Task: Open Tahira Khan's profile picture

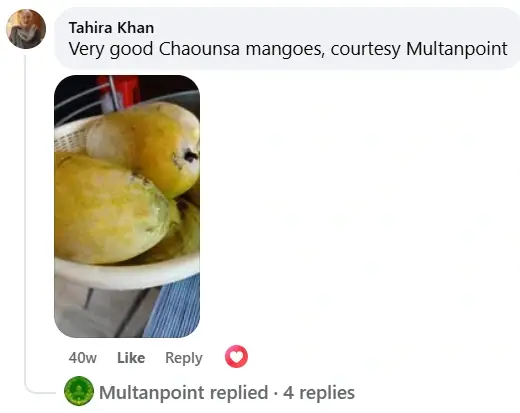Action: click(x=26, y=29)
